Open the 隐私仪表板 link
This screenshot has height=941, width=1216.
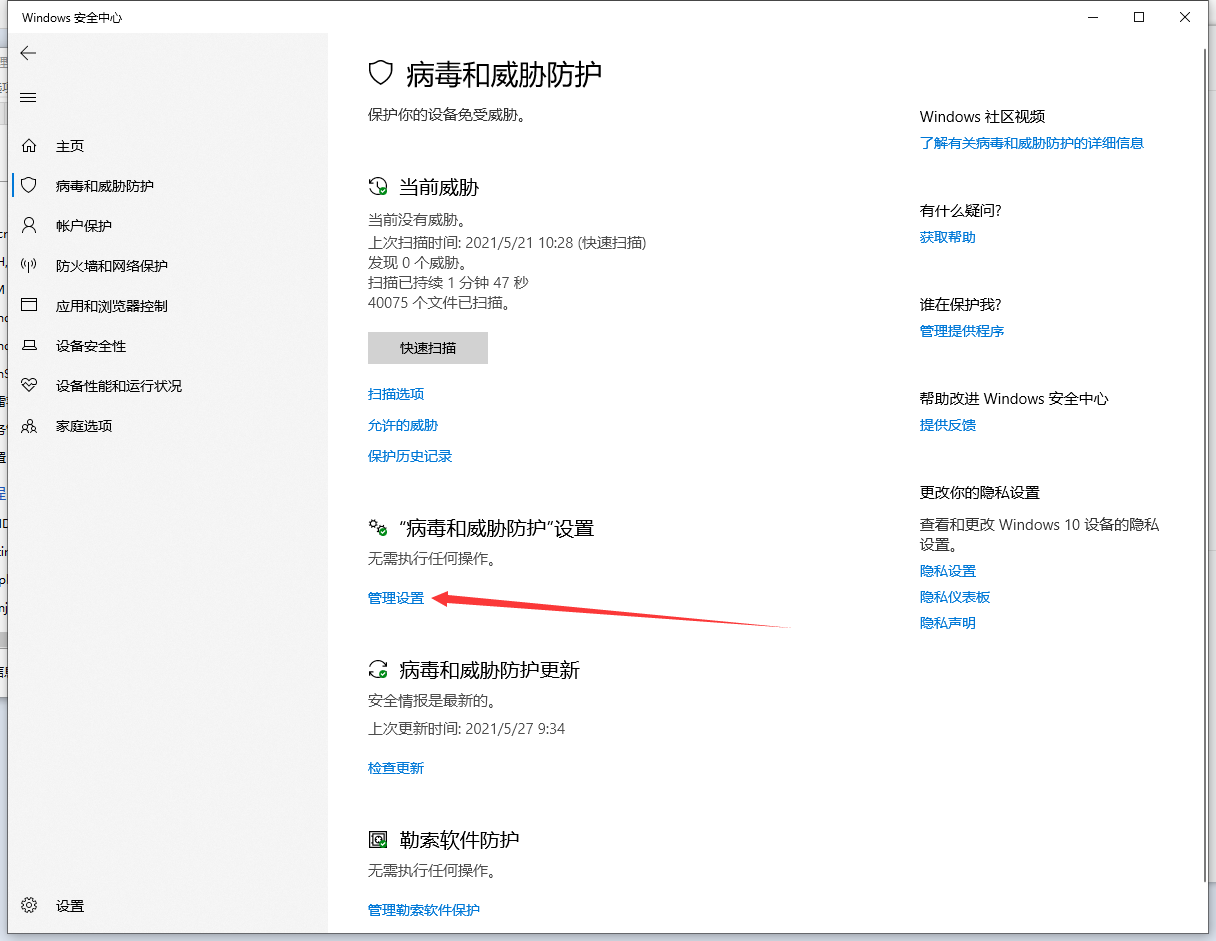tap(955, 597)
